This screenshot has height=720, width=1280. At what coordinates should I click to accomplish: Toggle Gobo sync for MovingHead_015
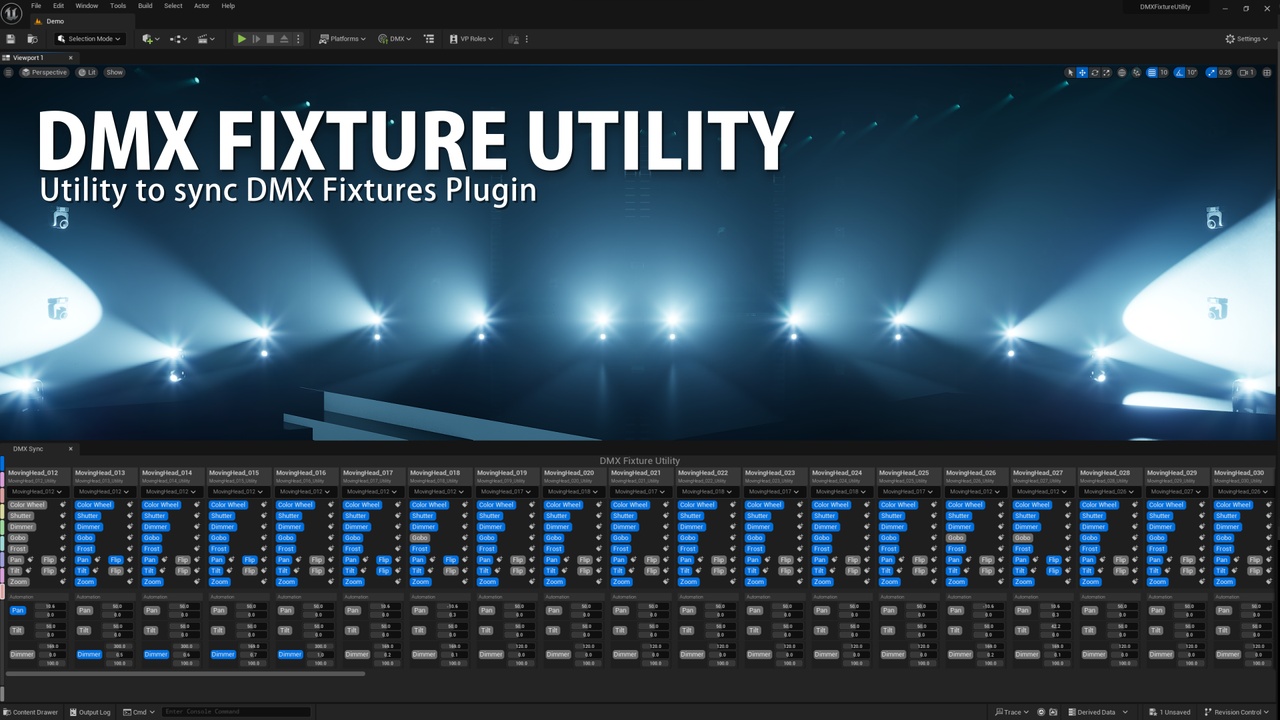pyautogui.click(x=218, y=538)
